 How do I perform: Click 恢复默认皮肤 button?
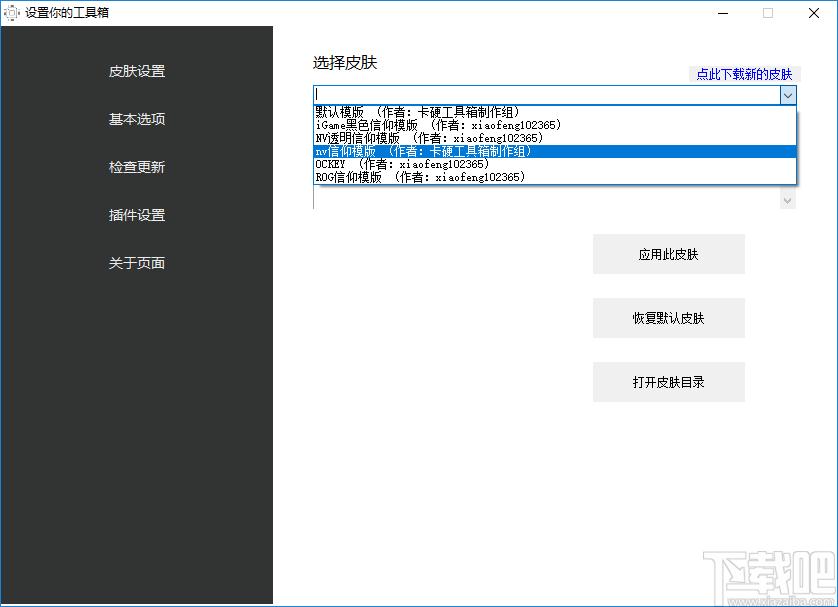(x=669, y=318)
